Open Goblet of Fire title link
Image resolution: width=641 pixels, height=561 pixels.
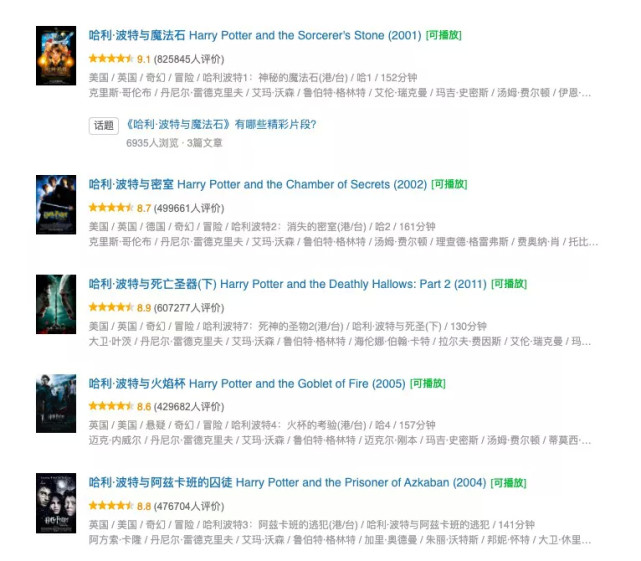pos(247,384)
